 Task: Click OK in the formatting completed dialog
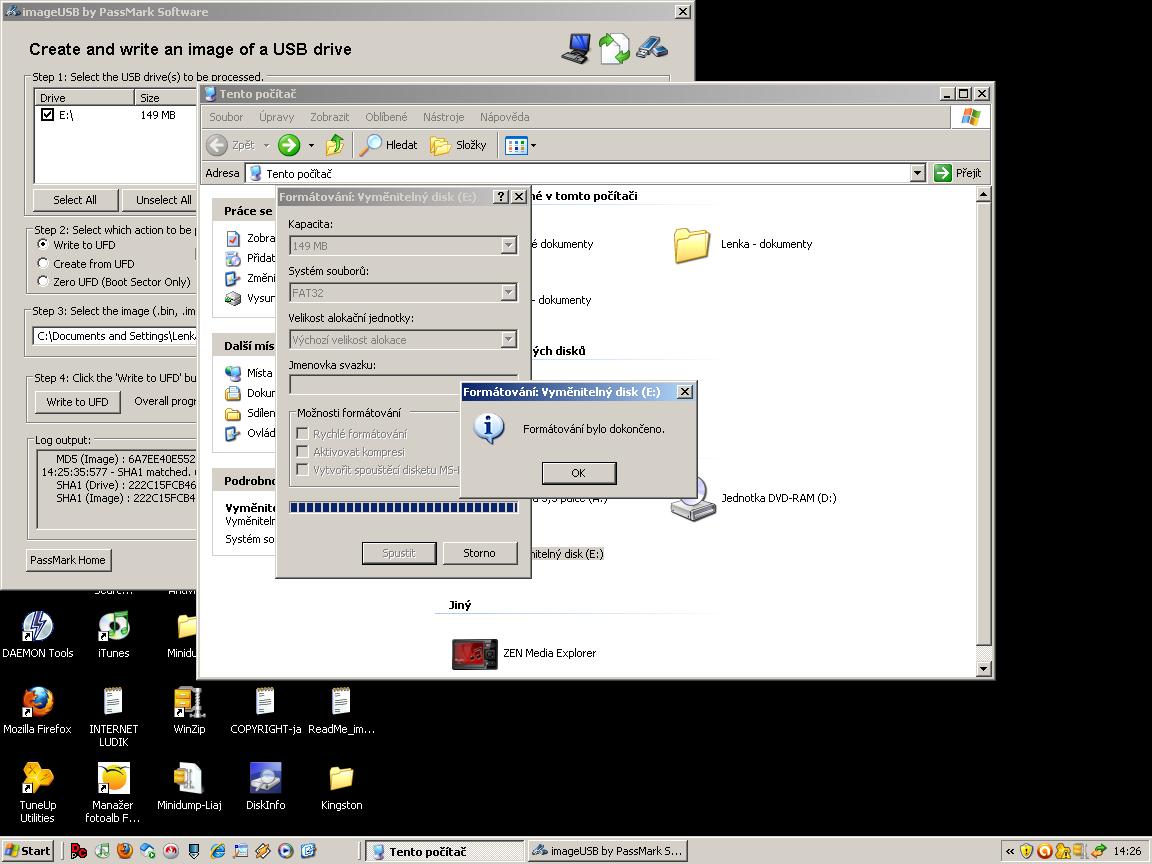[578, 473]
